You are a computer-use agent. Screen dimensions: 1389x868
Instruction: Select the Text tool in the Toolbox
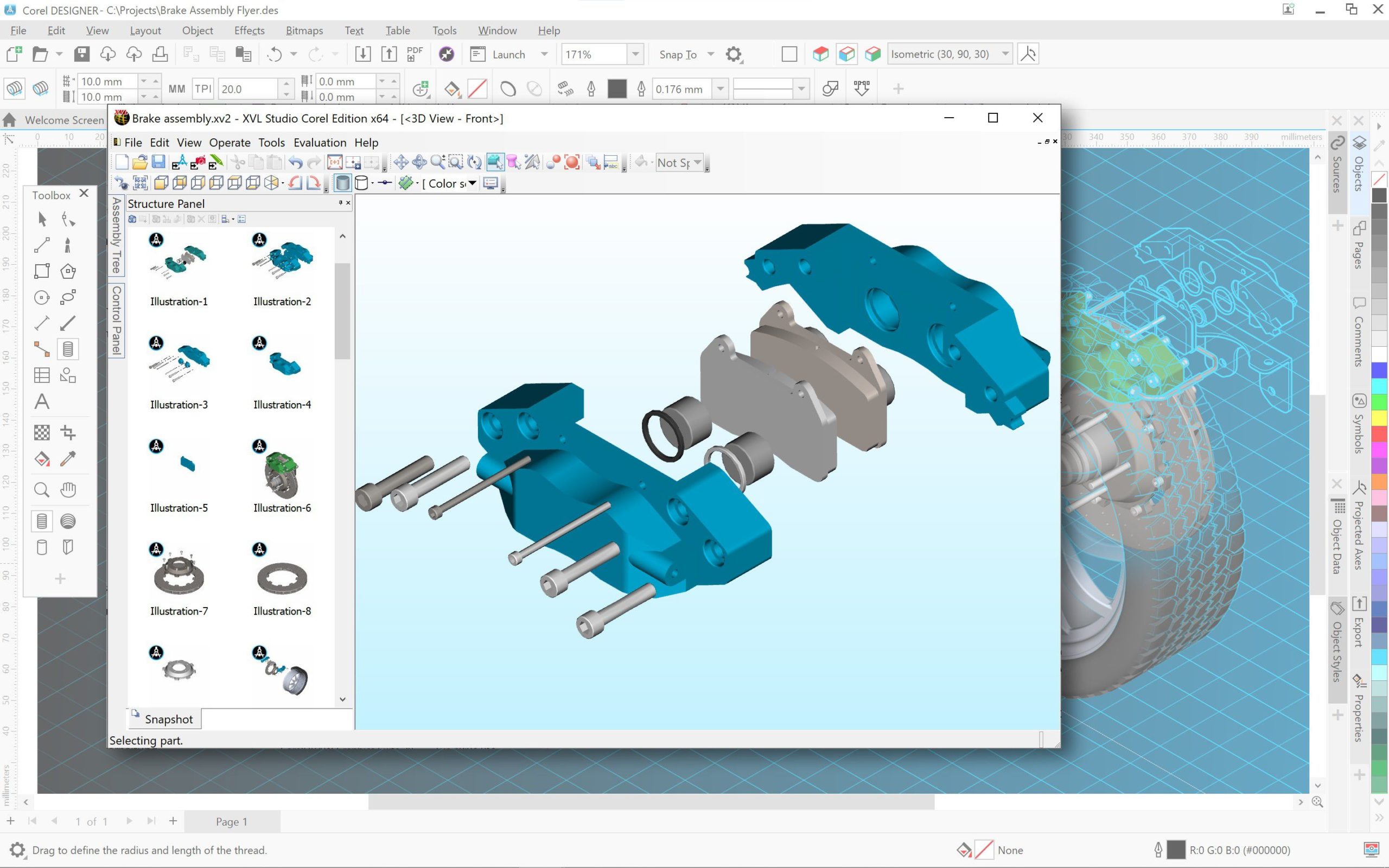[x=41, y=401]
